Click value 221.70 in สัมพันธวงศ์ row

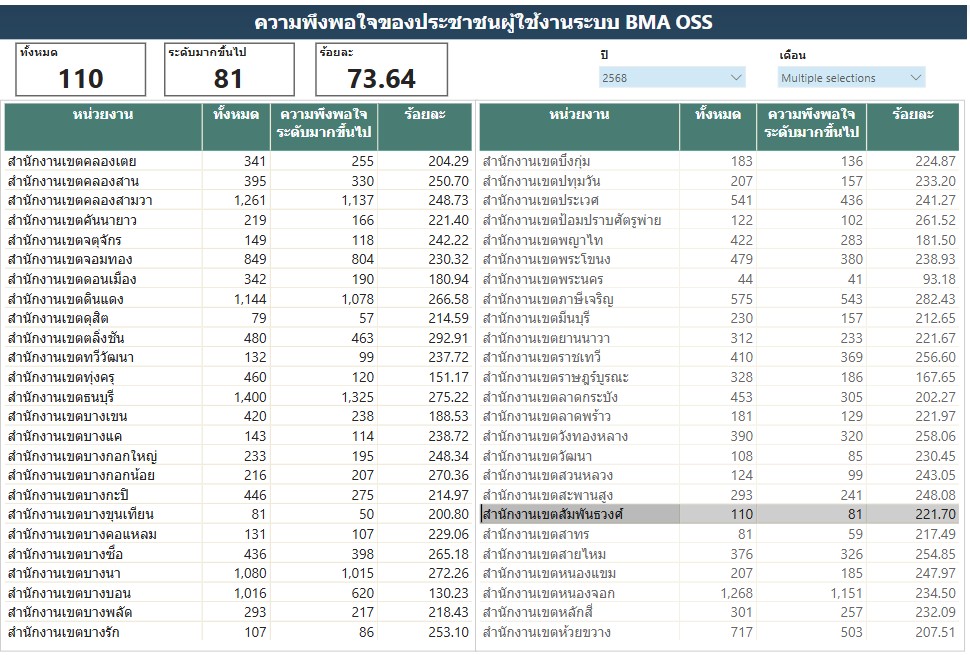pos(935,514)
